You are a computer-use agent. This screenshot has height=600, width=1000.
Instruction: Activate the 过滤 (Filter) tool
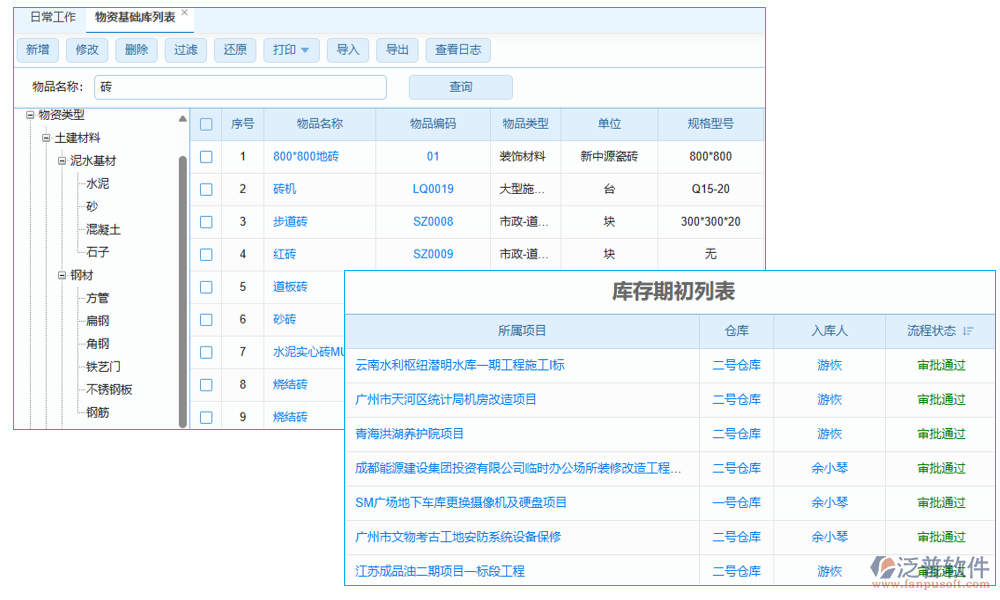pyautogui.click(x=185, y=49)
